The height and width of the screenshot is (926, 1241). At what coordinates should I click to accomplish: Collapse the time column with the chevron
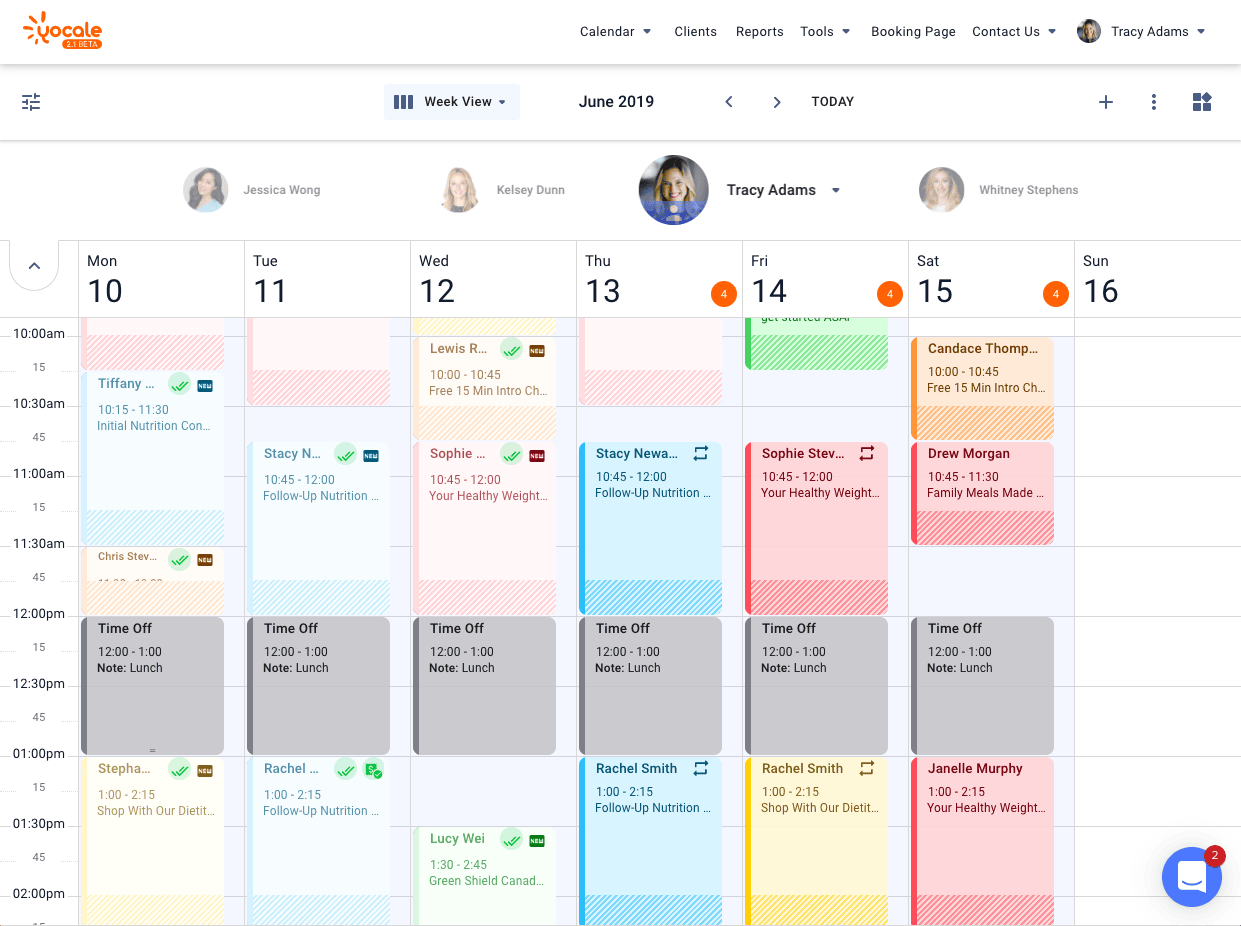point(34,265)
